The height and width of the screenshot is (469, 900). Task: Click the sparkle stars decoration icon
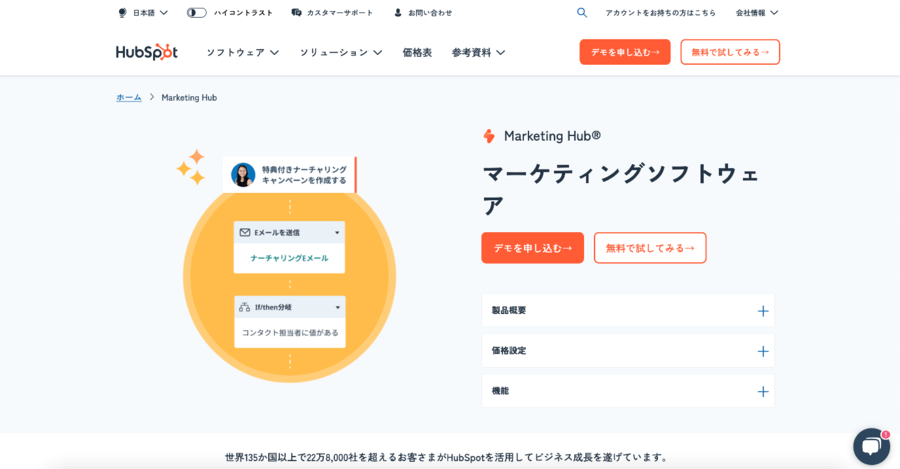click(191, 167)
